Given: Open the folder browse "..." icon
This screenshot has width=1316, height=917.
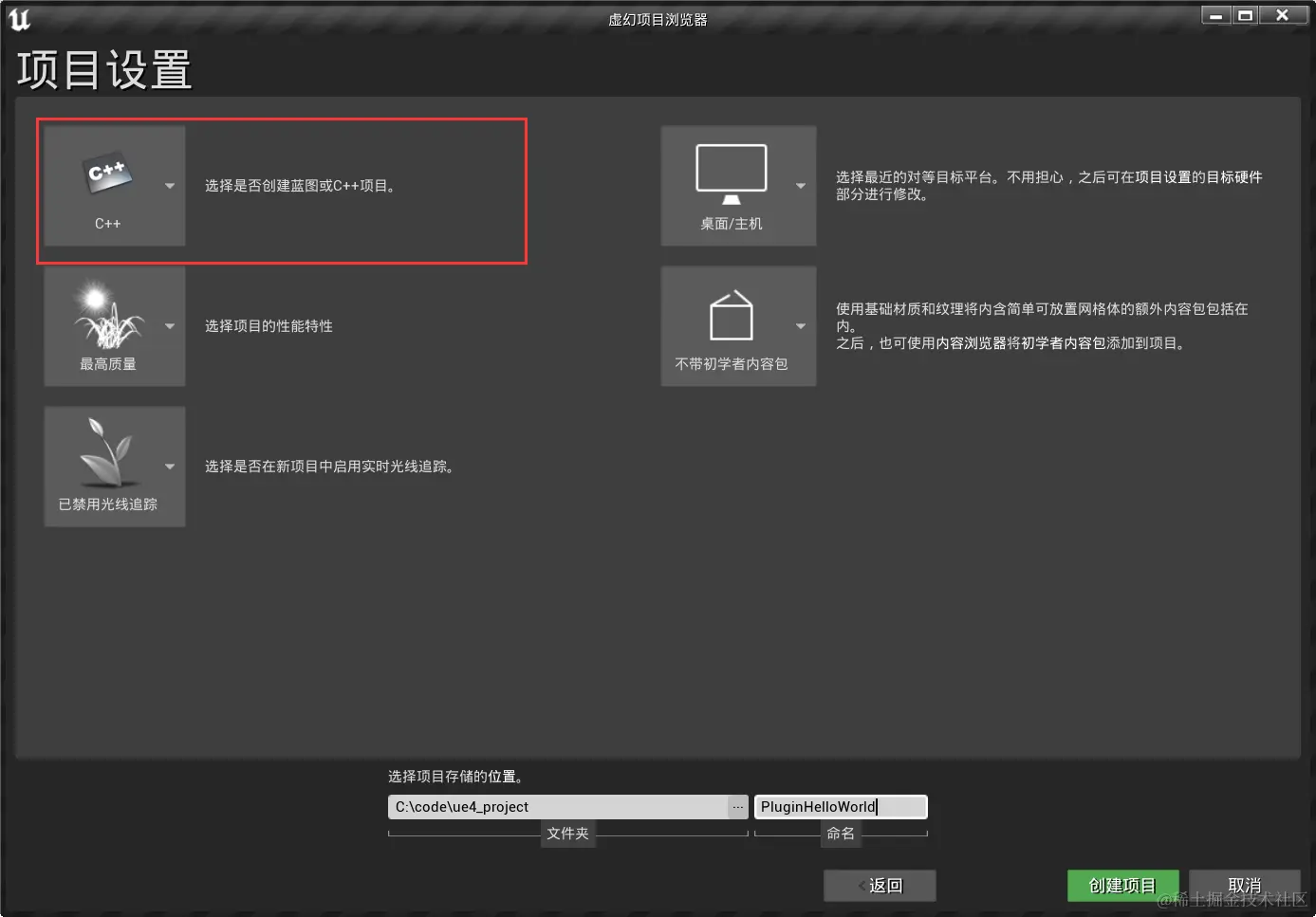Looking at the screenshot, I should [x=738, y=806].
